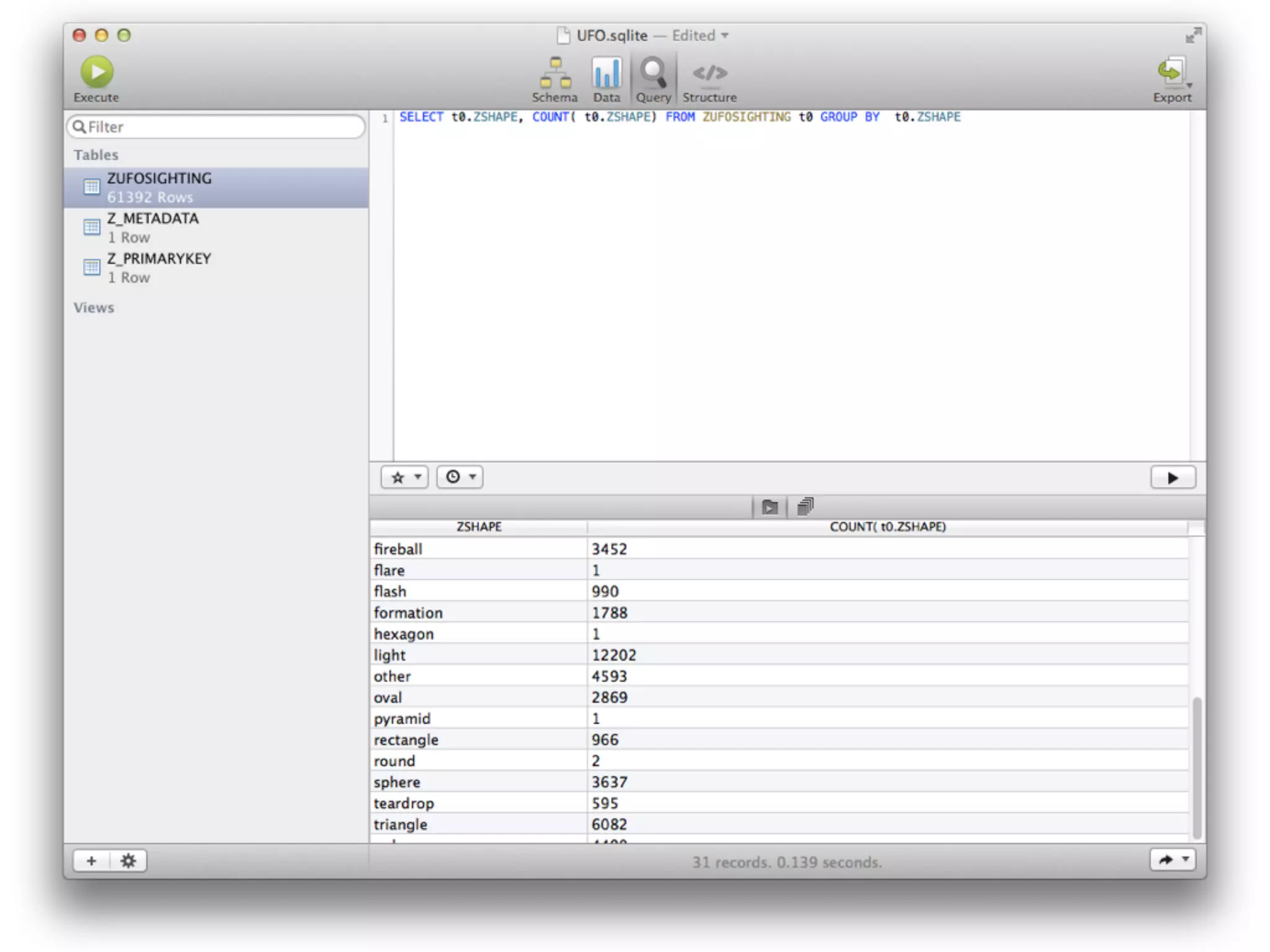Open the share arrow dropdown
This screenshot has width=1270, height=952.
coord(1172,860)
